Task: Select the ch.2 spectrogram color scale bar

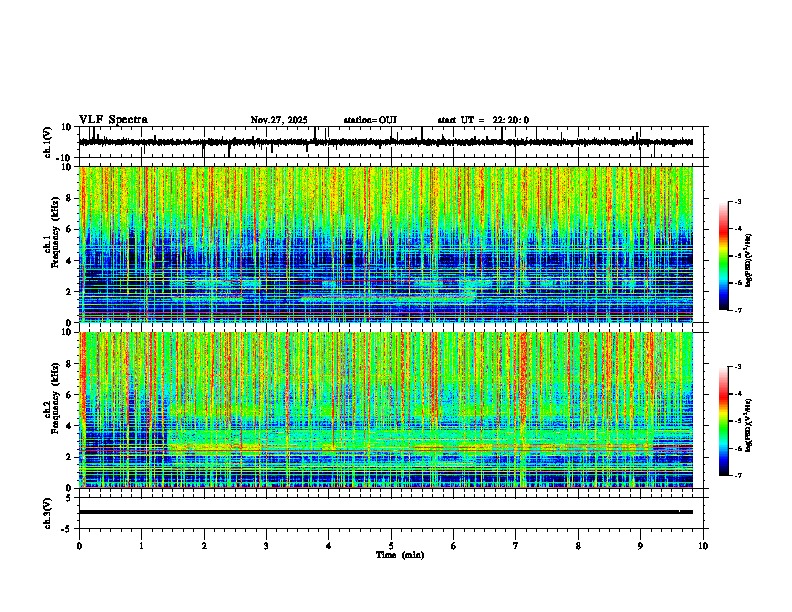Action: pyautogui.click(x=724, y=421)
